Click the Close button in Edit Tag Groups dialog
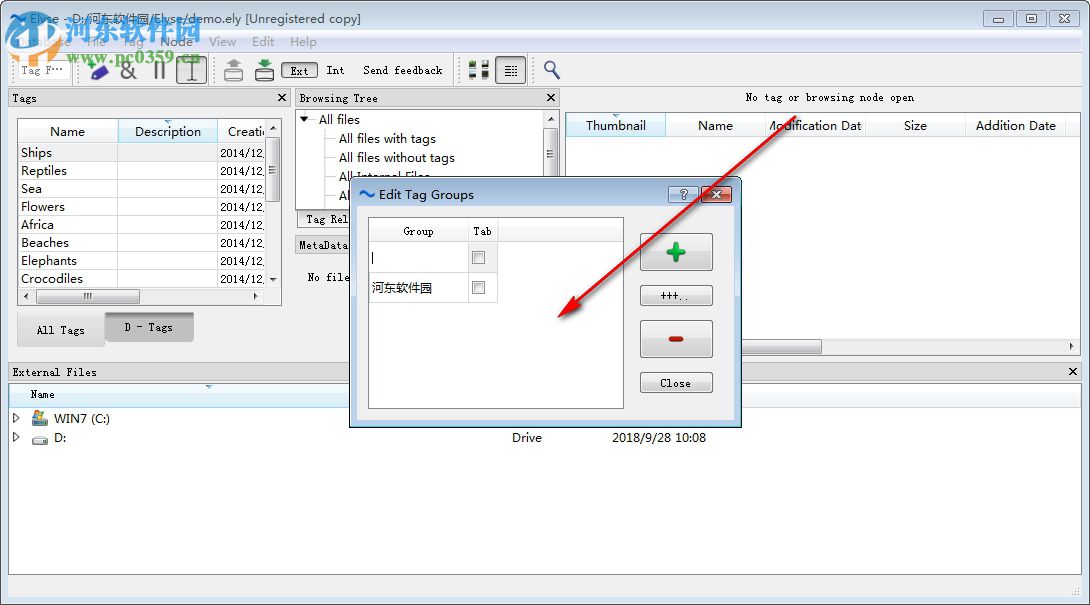 676,383
